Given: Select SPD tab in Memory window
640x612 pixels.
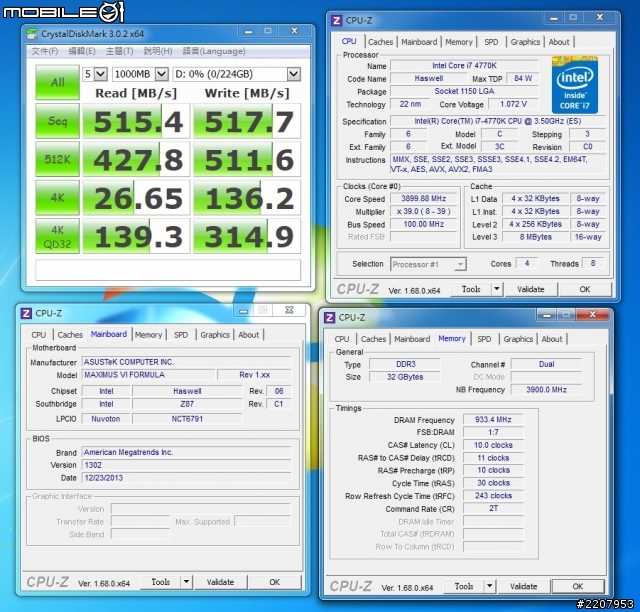Looking at the screenshot, I should point(484,339).
